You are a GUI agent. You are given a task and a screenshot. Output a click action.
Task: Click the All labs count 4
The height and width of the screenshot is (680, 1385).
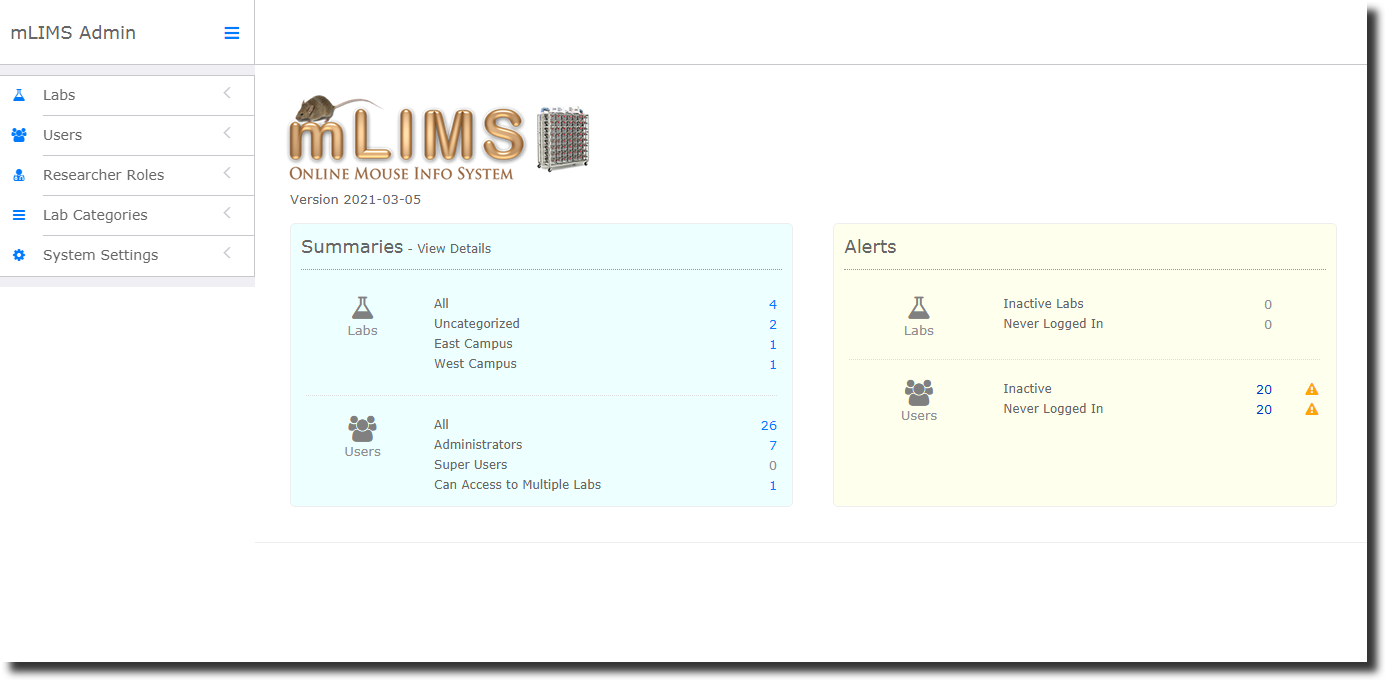(x=773, y=304)
